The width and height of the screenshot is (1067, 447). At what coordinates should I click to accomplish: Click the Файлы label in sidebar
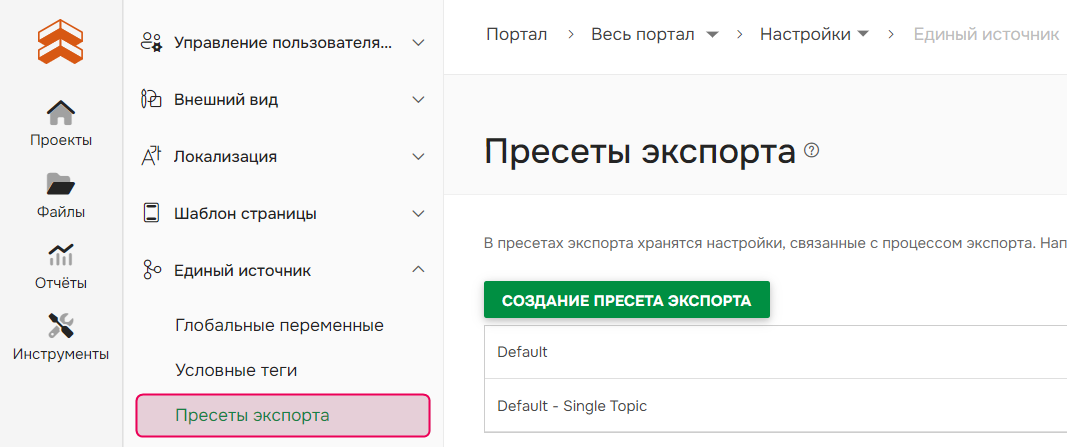[x=61, y=212]
